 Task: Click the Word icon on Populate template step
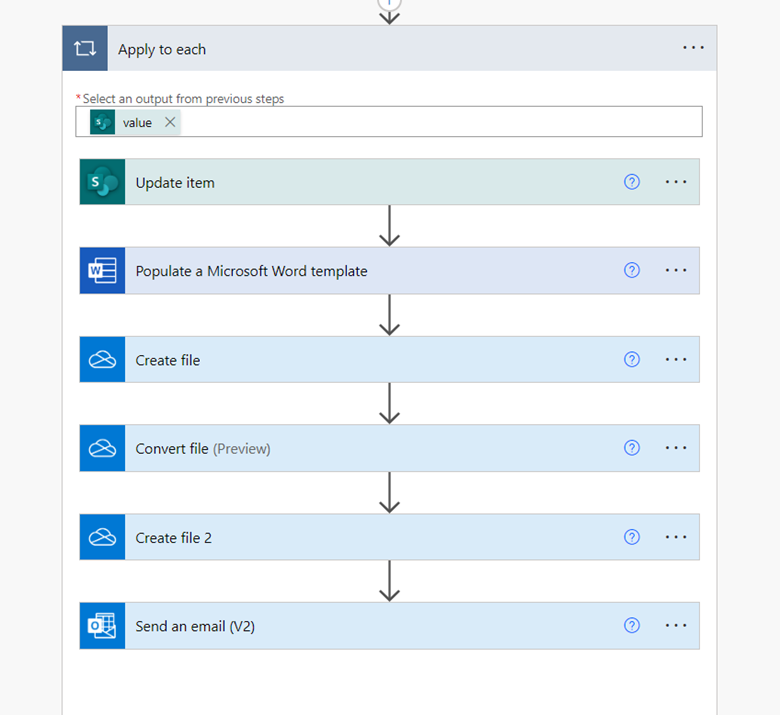[102, 271]
